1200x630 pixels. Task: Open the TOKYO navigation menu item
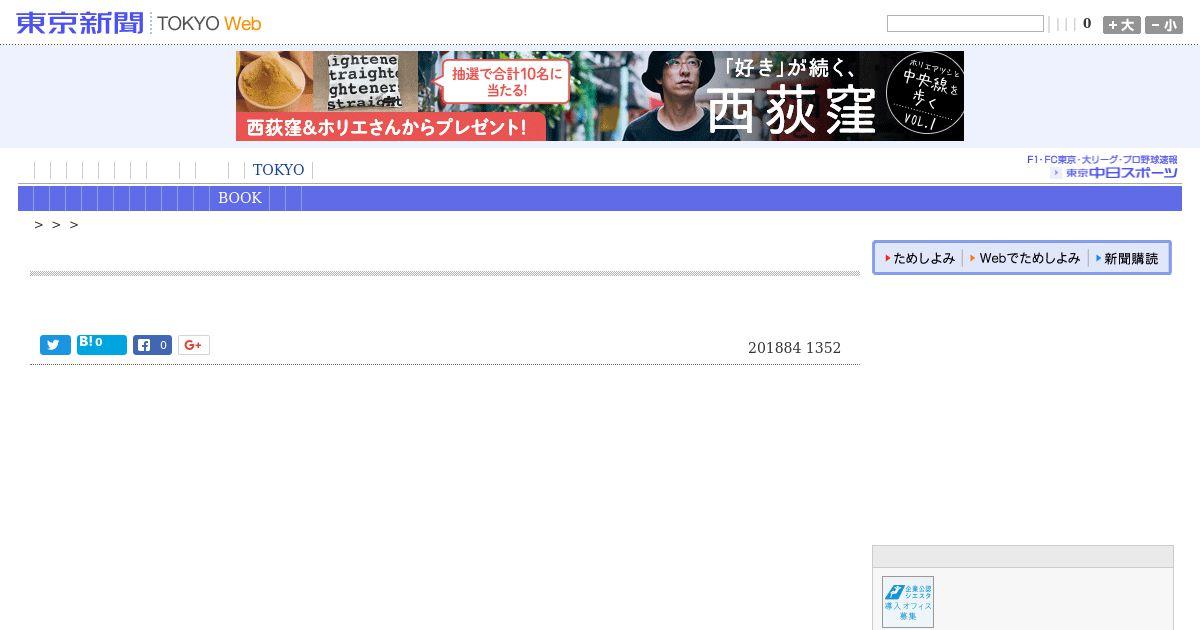[x=278, y=170]
